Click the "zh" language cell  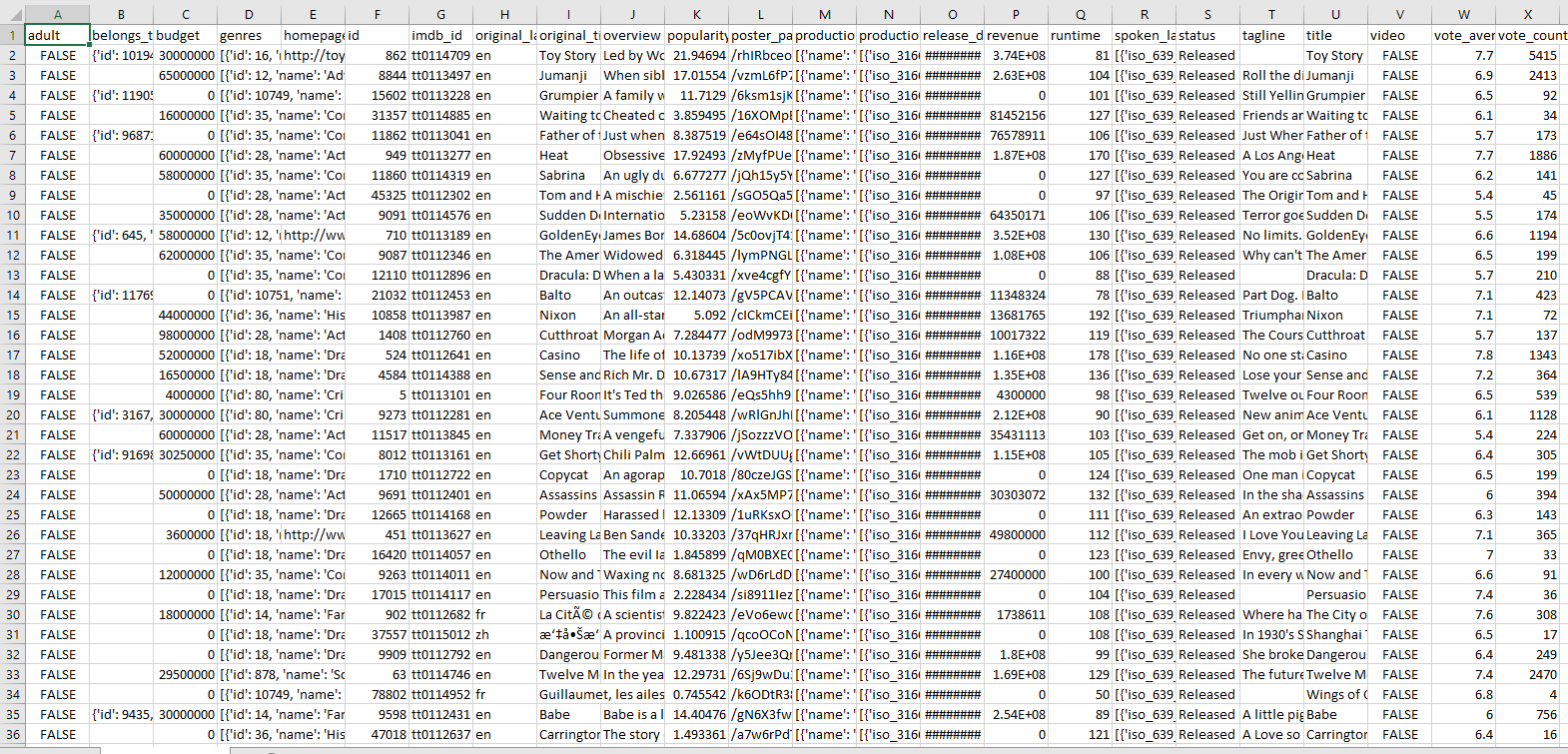tap(505, 634)
